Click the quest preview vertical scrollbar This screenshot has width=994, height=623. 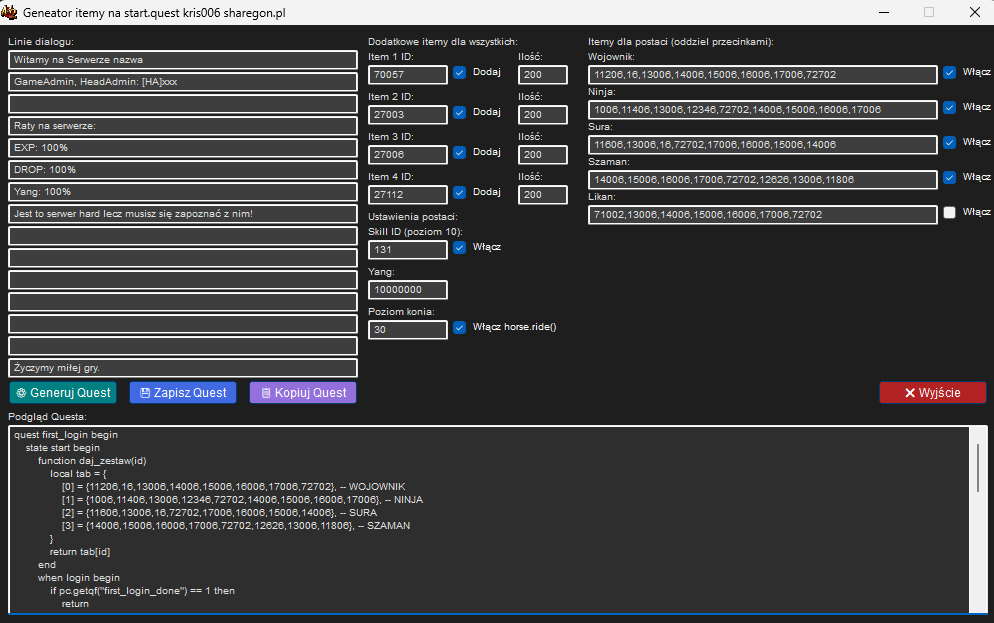(x=977, y=468)
